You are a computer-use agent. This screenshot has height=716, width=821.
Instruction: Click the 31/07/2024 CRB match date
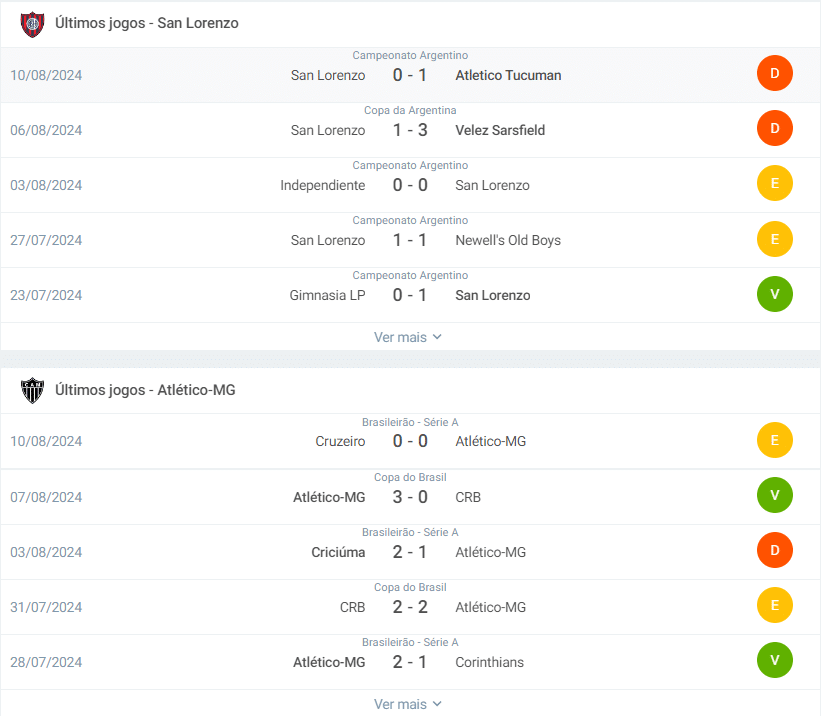tap(46, 607)
